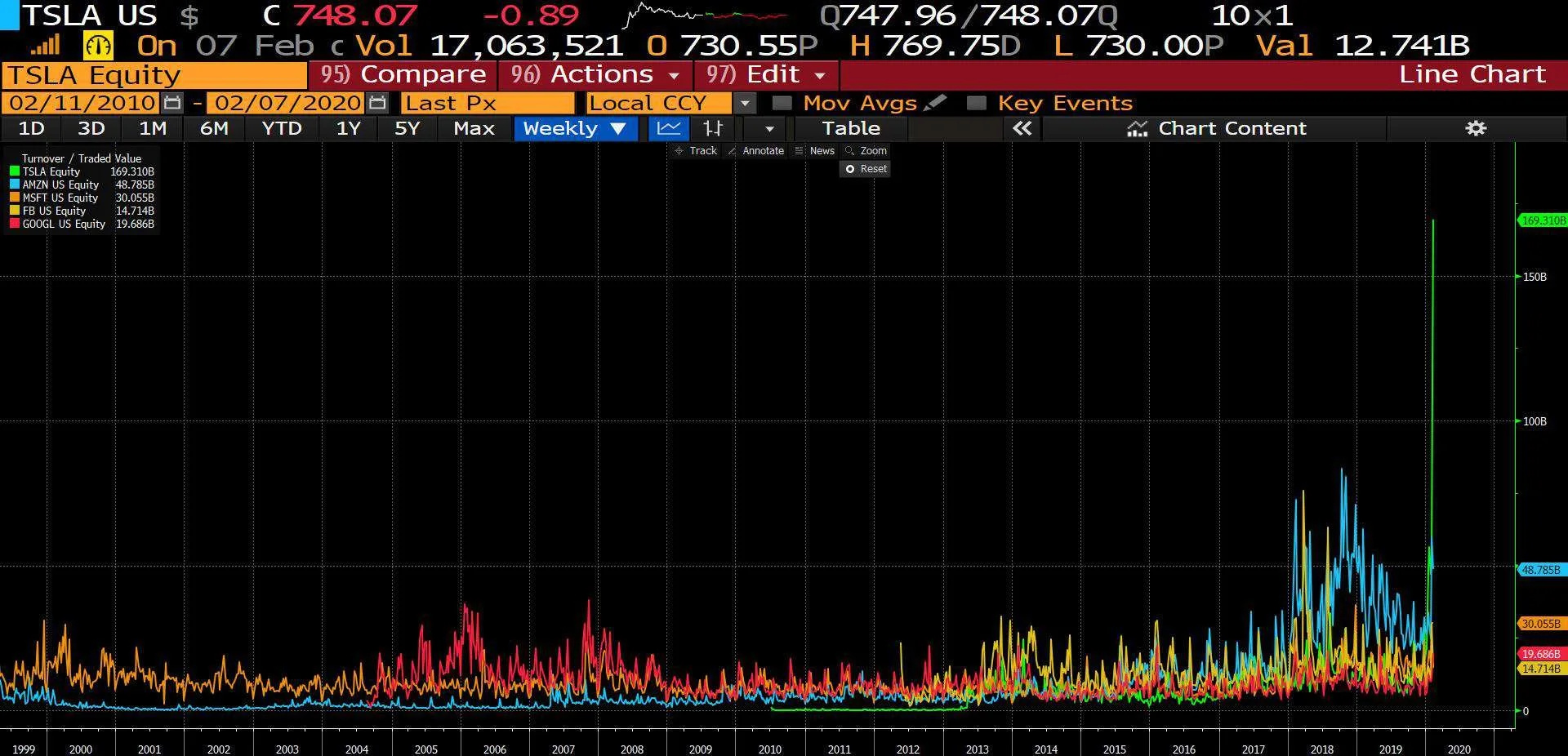Viewport: 1568px width, 756px height.
Task: Select the Max range tab
Action: click(474, 128)
